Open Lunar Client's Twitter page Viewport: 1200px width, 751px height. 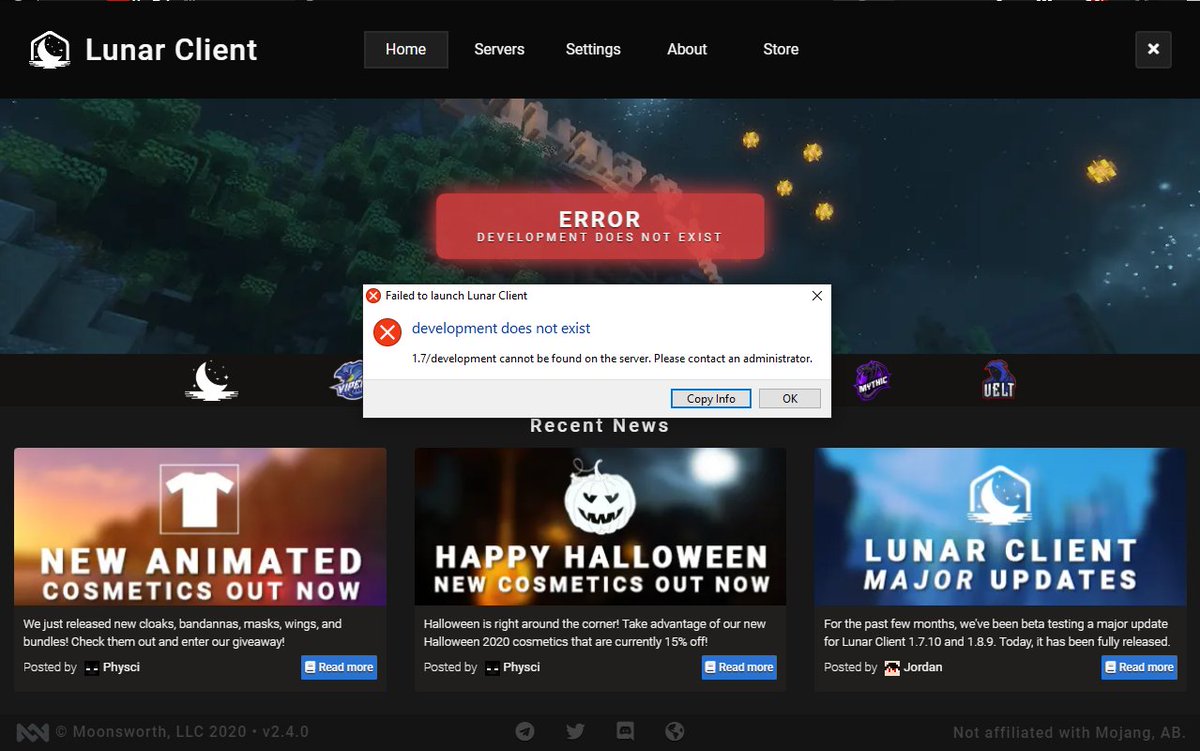(x=575, y=731)
